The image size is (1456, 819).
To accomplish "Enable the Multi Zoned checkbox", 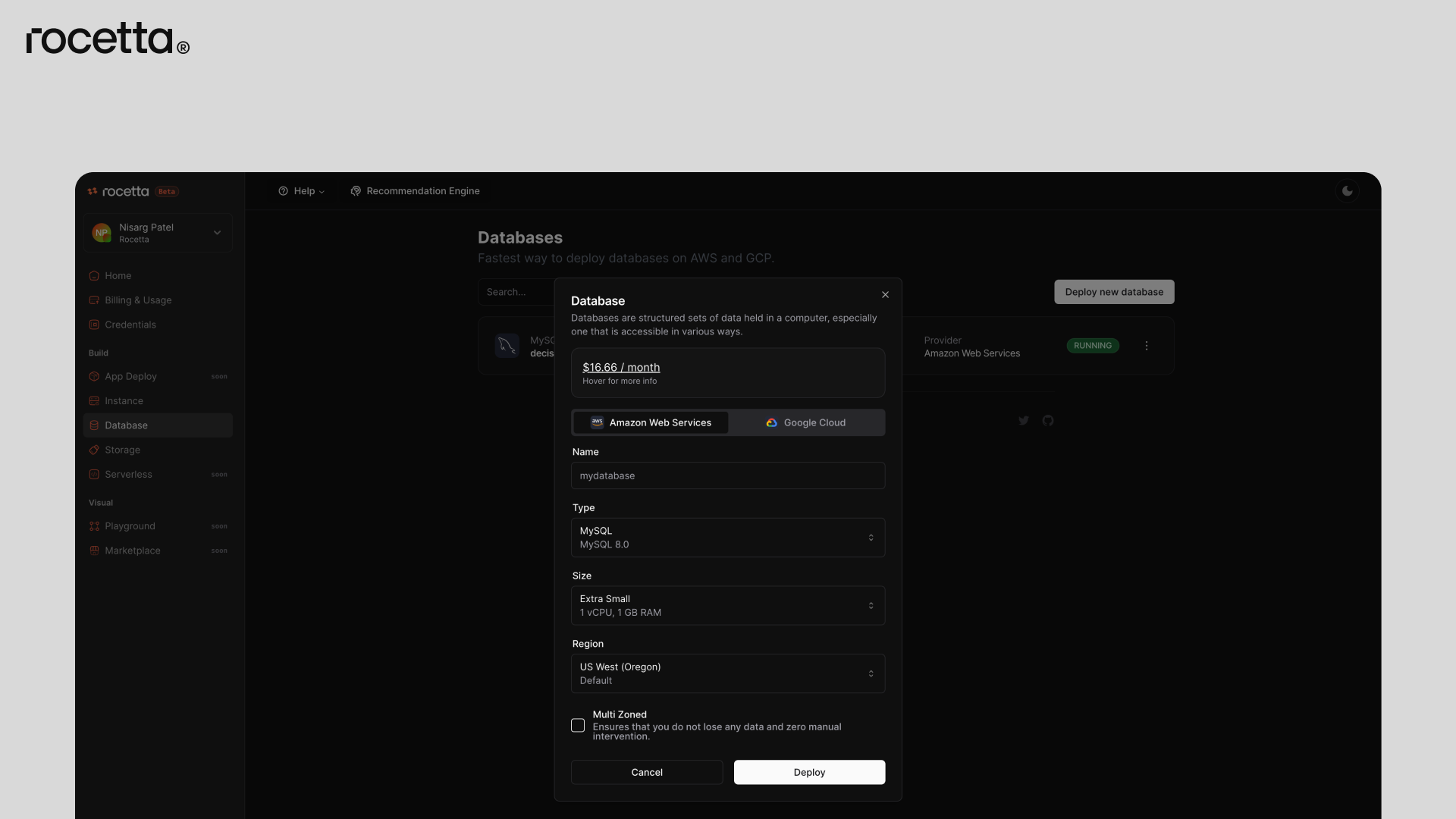I will [578, 726].
